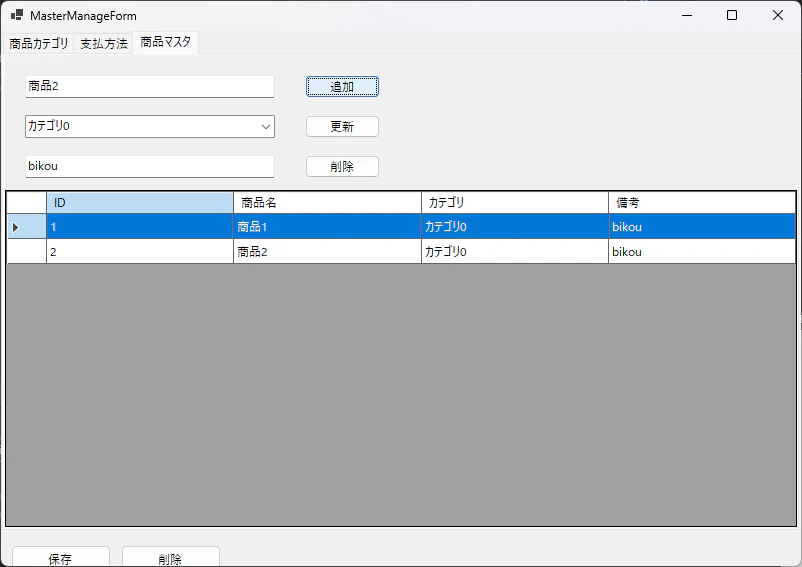Click the bikou cell in the 商品1 row
802x567 pixels.
point(702,226)
